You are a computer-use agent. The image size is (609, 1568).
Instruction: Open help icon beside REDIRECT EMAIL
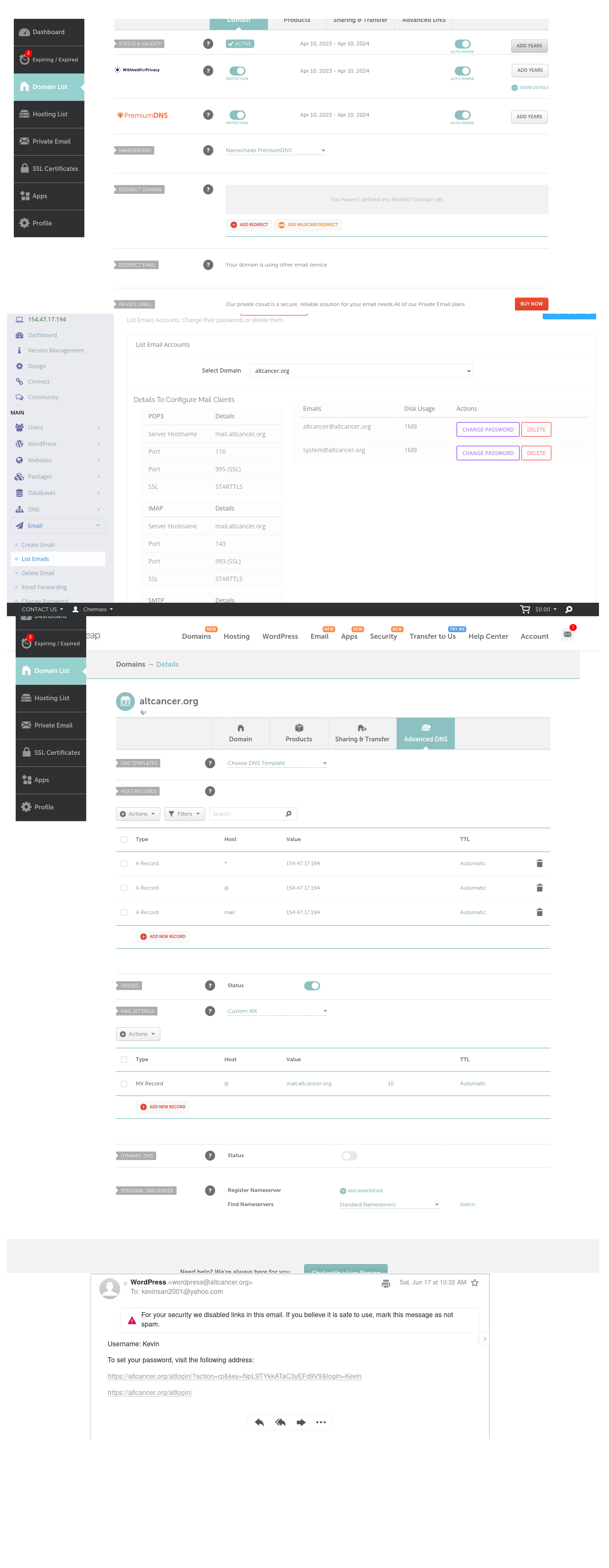click(x=208, y=265)
